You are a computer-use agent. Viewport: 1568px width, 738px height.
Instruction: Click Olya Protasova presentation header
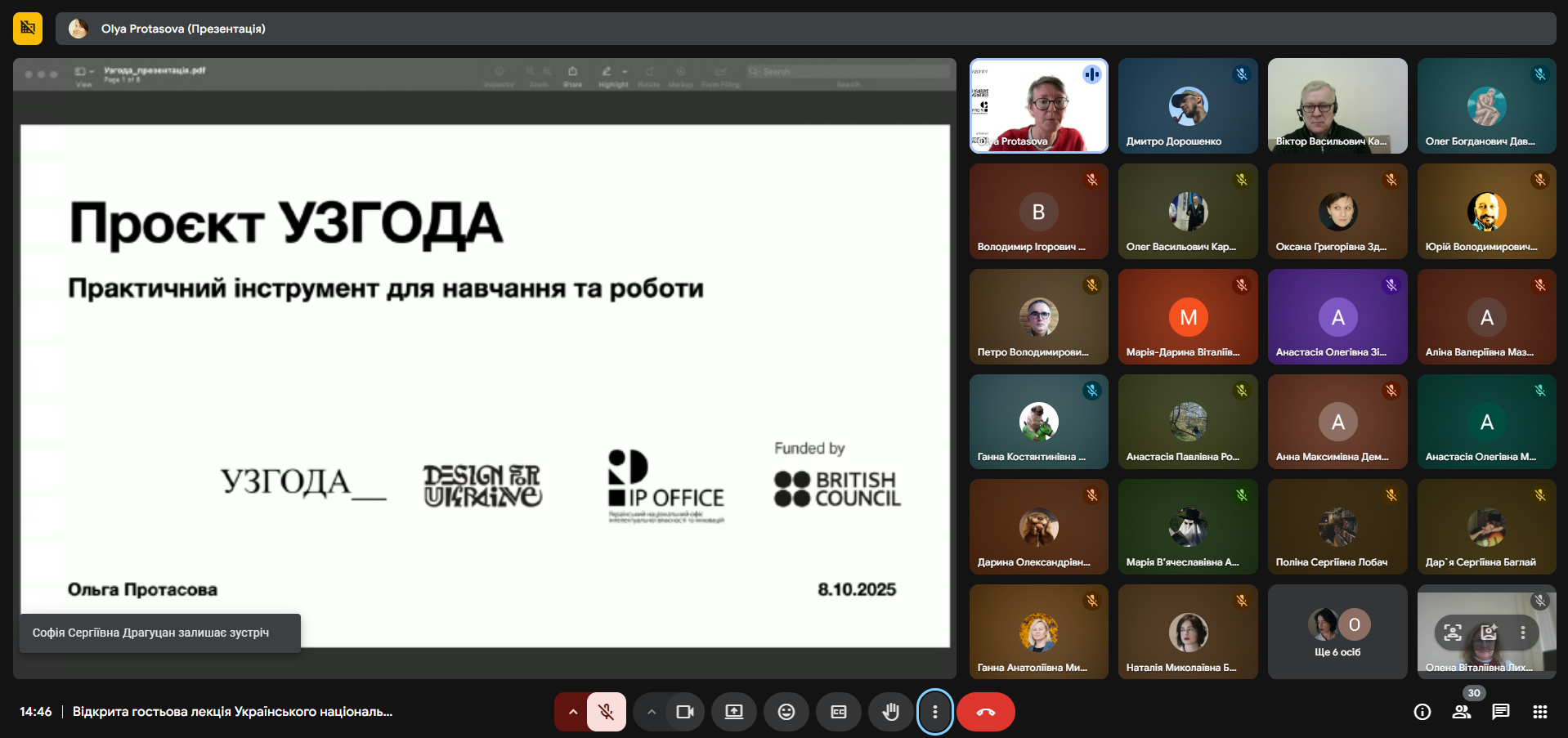pos(183,29)
